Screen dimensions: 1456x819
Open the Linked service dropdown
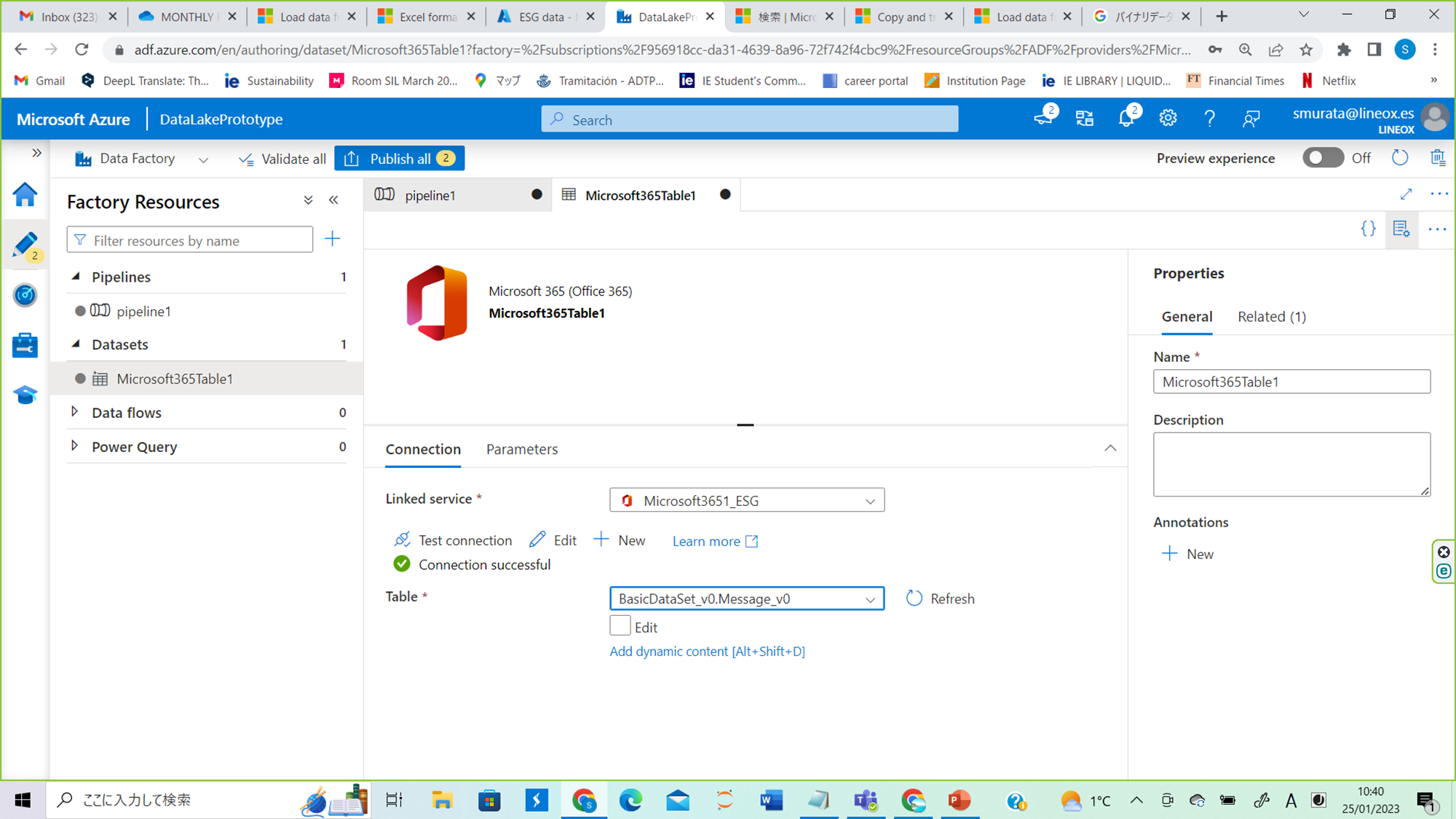(x=747, y=500)
